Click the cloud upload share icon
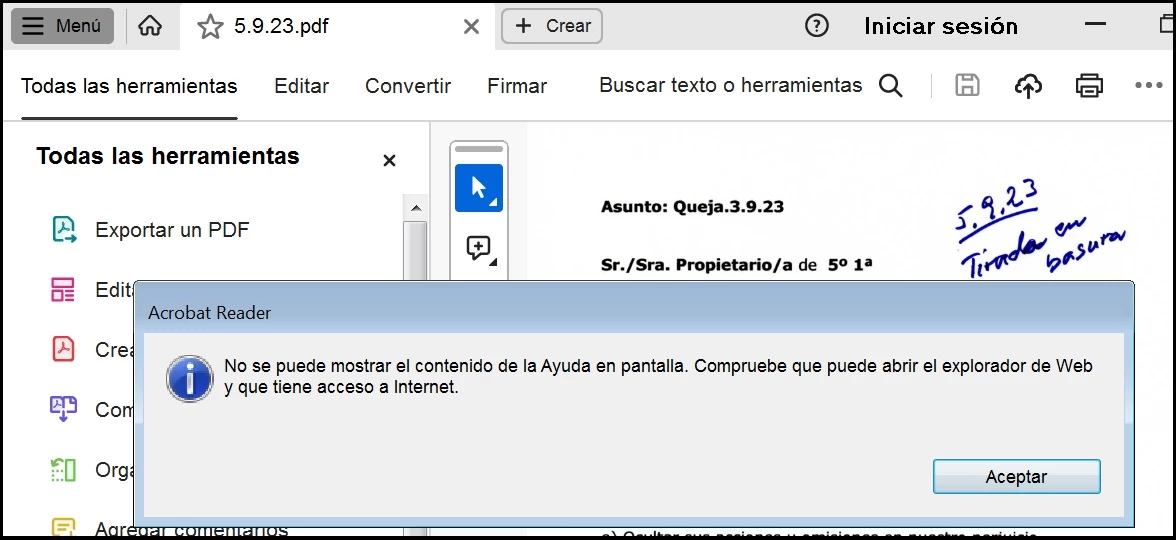 tap(1028, 86)
